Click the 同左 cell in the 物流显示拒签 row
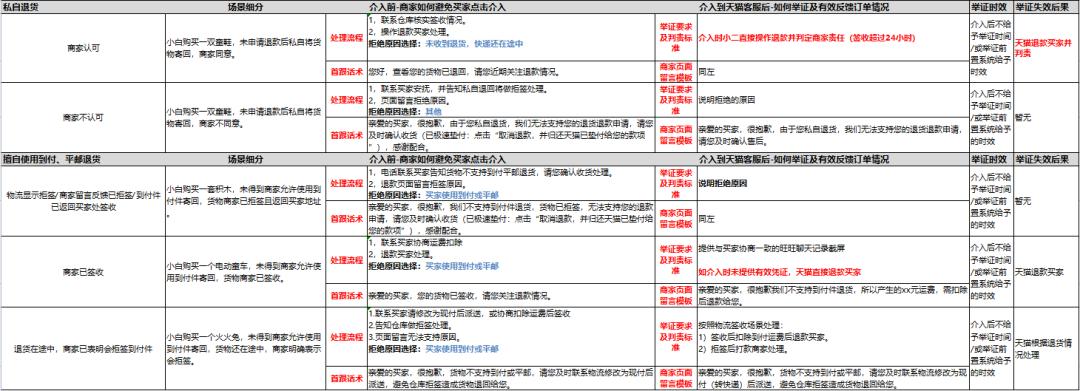The width and height of the screenshot is (1080, 391). [x=832, y=218]
